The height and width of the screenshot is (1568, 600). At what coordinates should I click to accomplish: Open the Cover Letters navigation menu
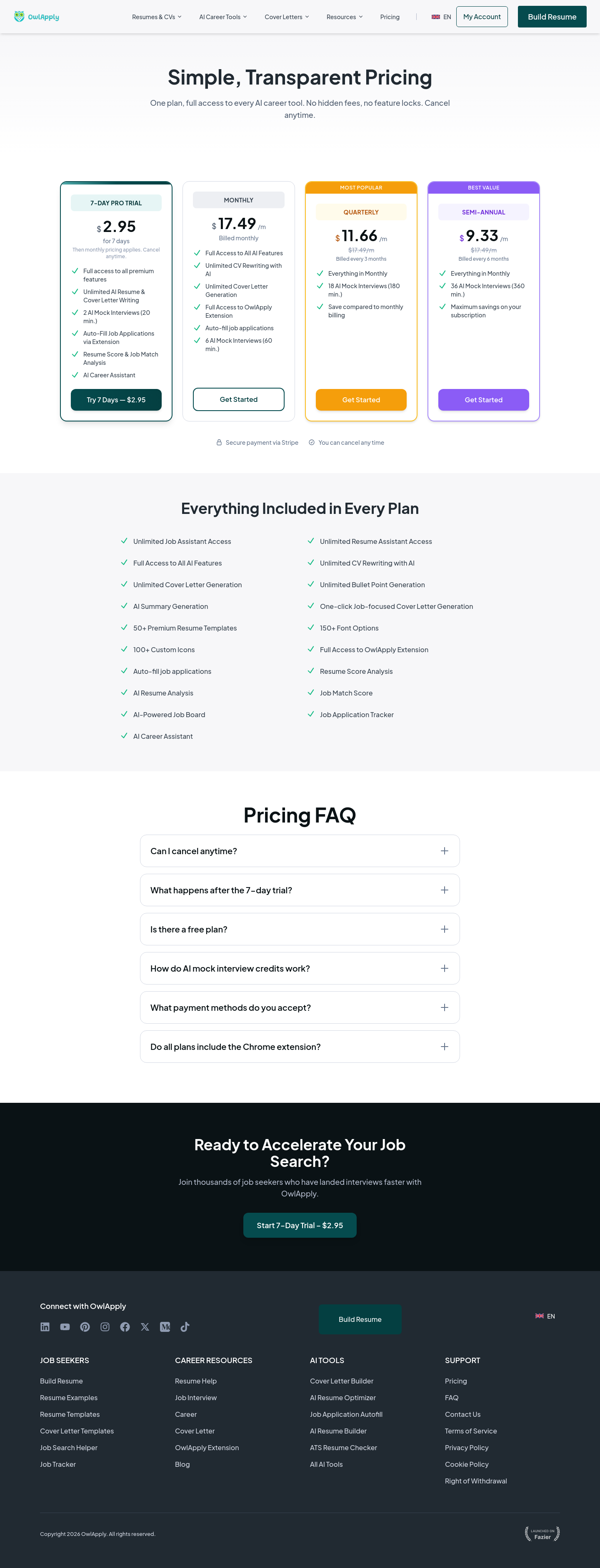(x=287, y=17)
